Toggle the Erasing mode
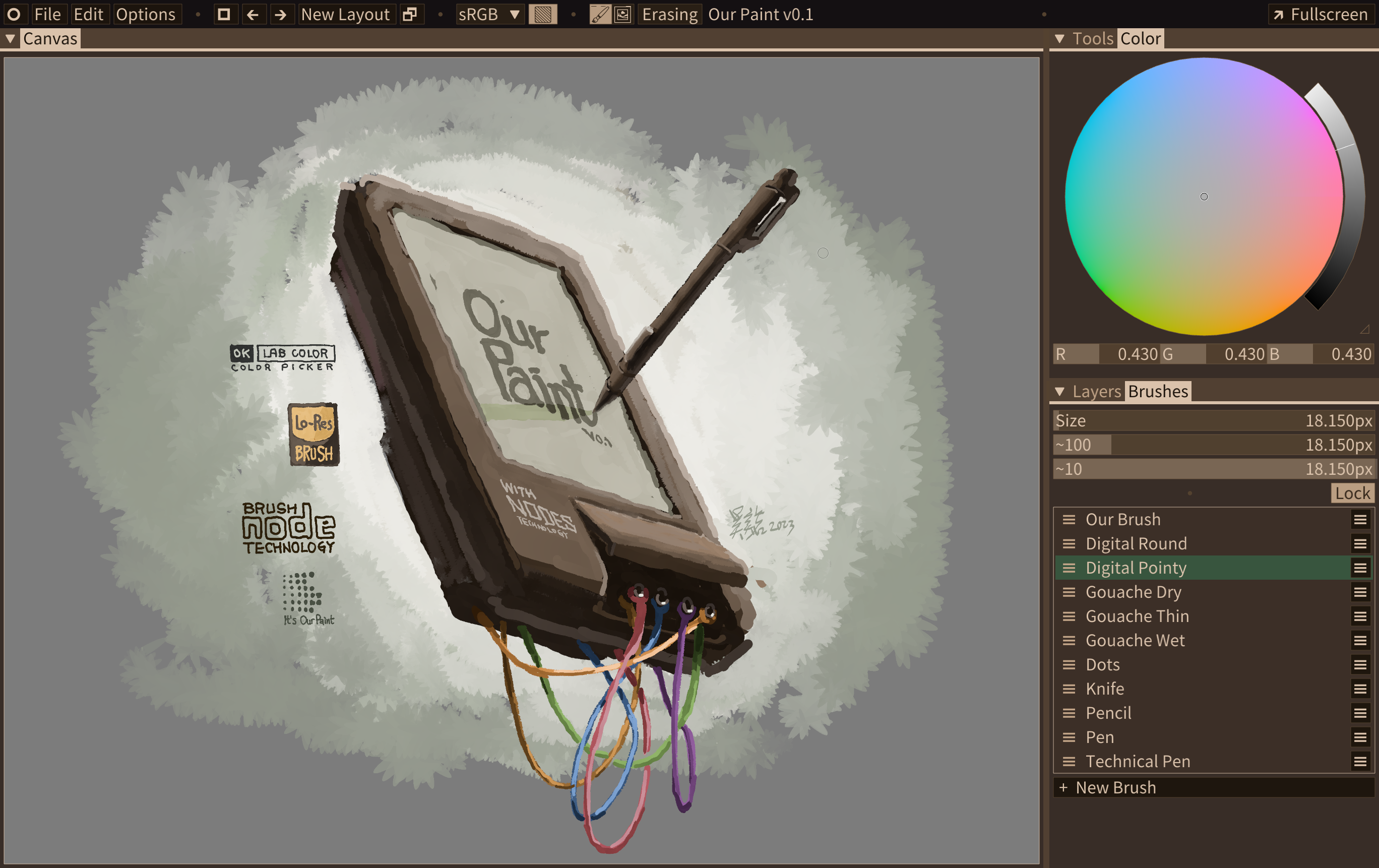The image size is (1379, 868). coord(669,14)
